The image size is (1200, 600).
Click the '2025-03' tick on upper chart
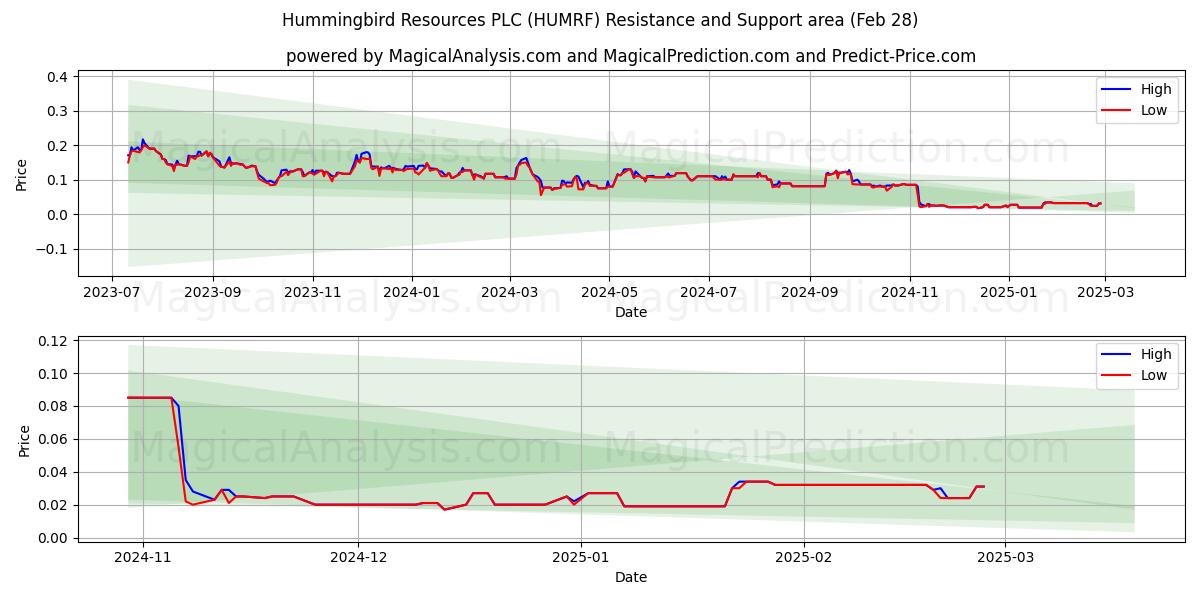tap(1104, 292)
